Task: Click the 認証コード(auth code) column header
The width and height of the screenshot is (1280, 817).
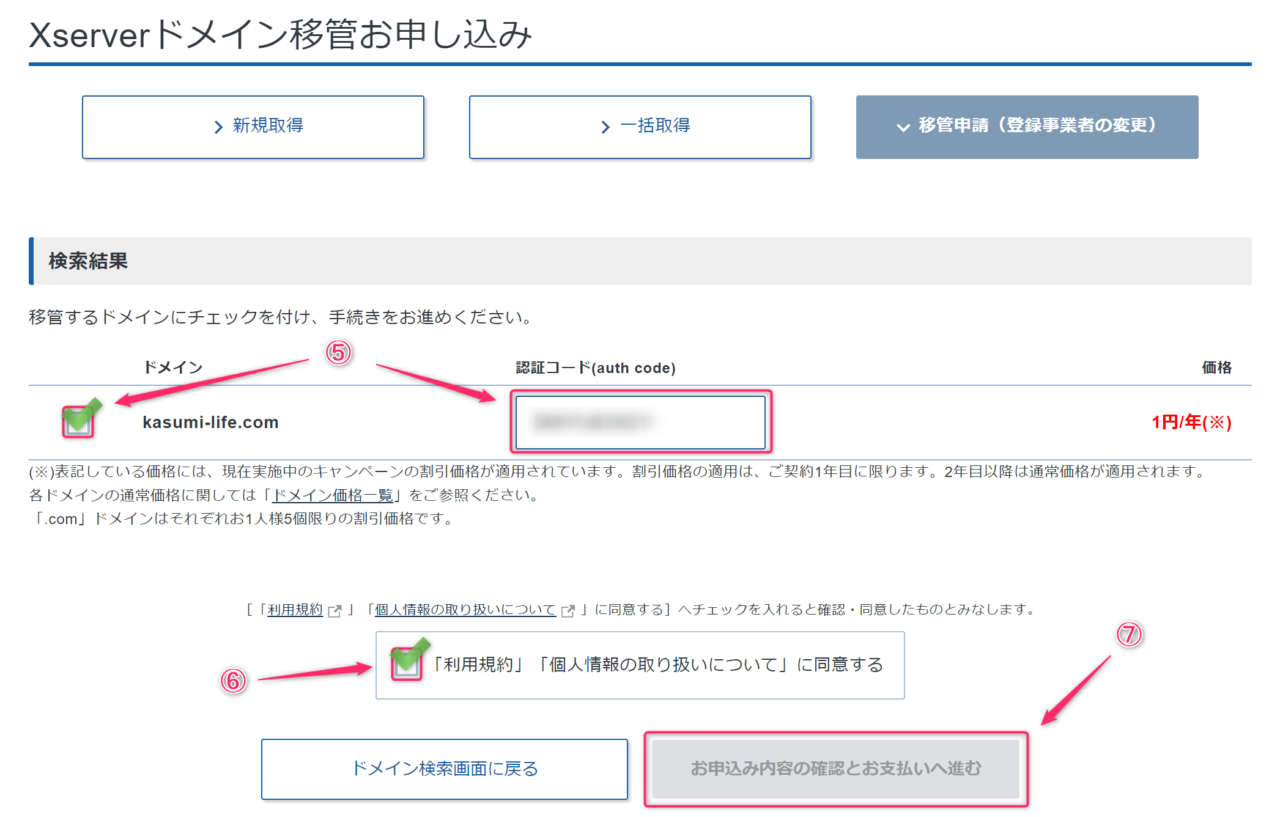Action: click(x=596, y=368)
